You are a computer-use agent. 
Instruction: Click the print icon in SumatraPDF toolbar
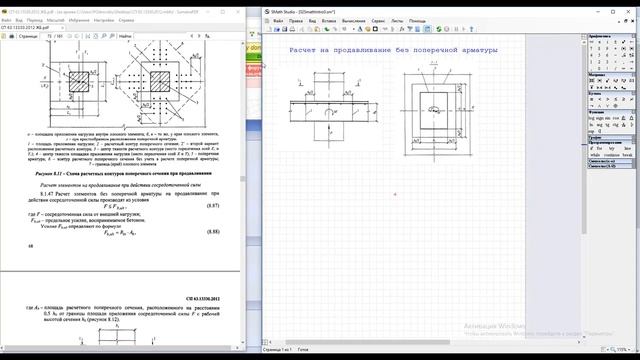click(11, 36)
